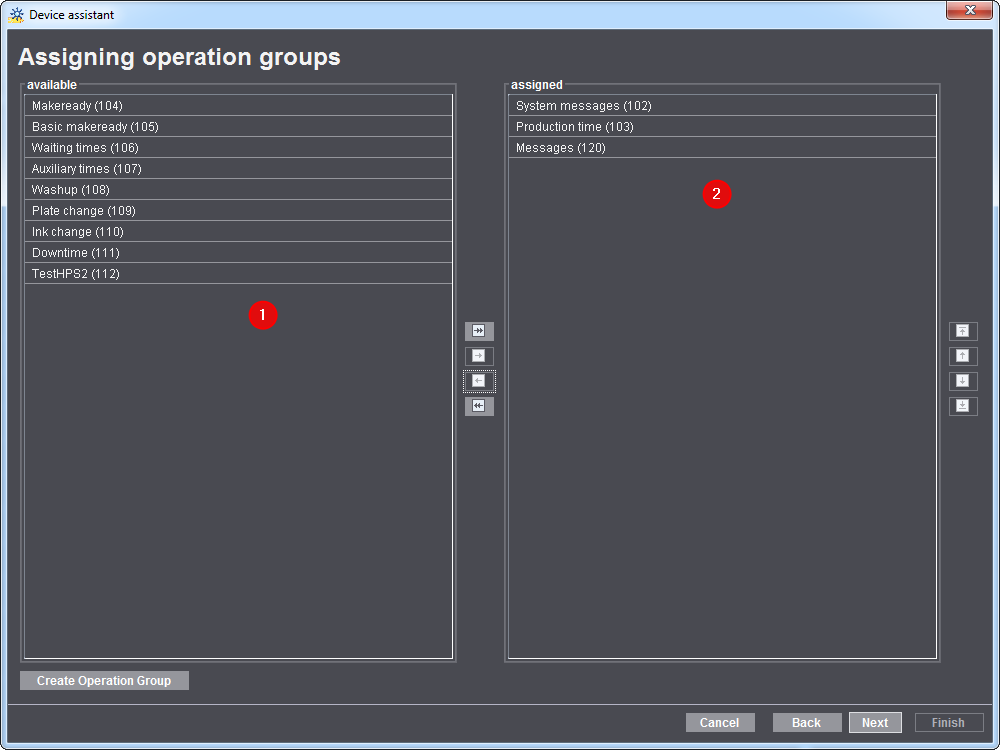Select Washup (108) operation group

(238, 190)
